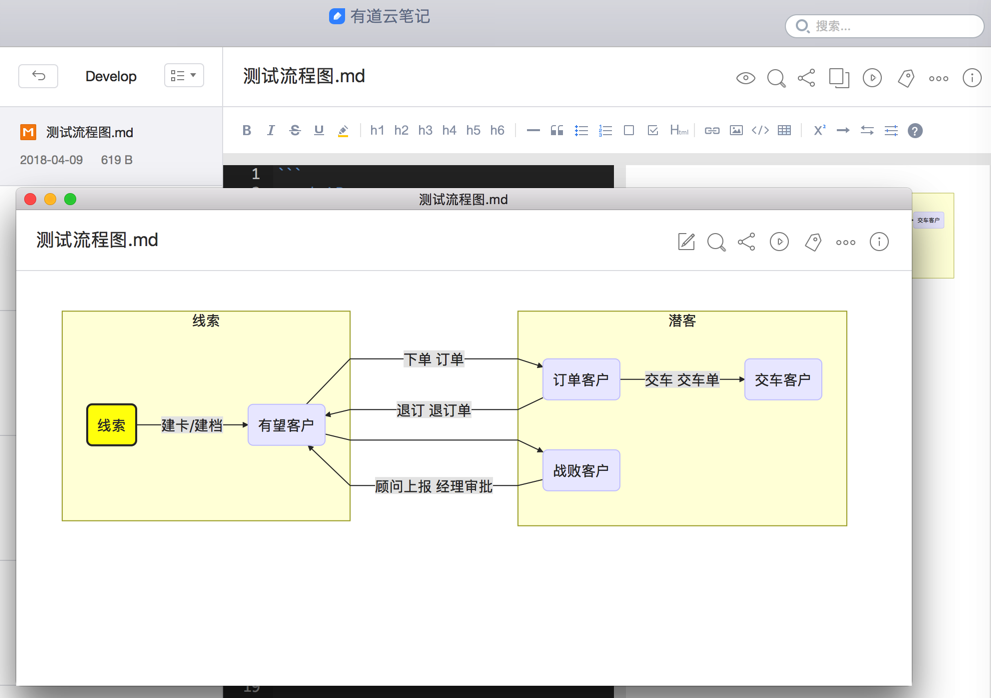Viewport: 991px width, 698px height.
Task: Click the search field at top right
Action: coord(884,26)
